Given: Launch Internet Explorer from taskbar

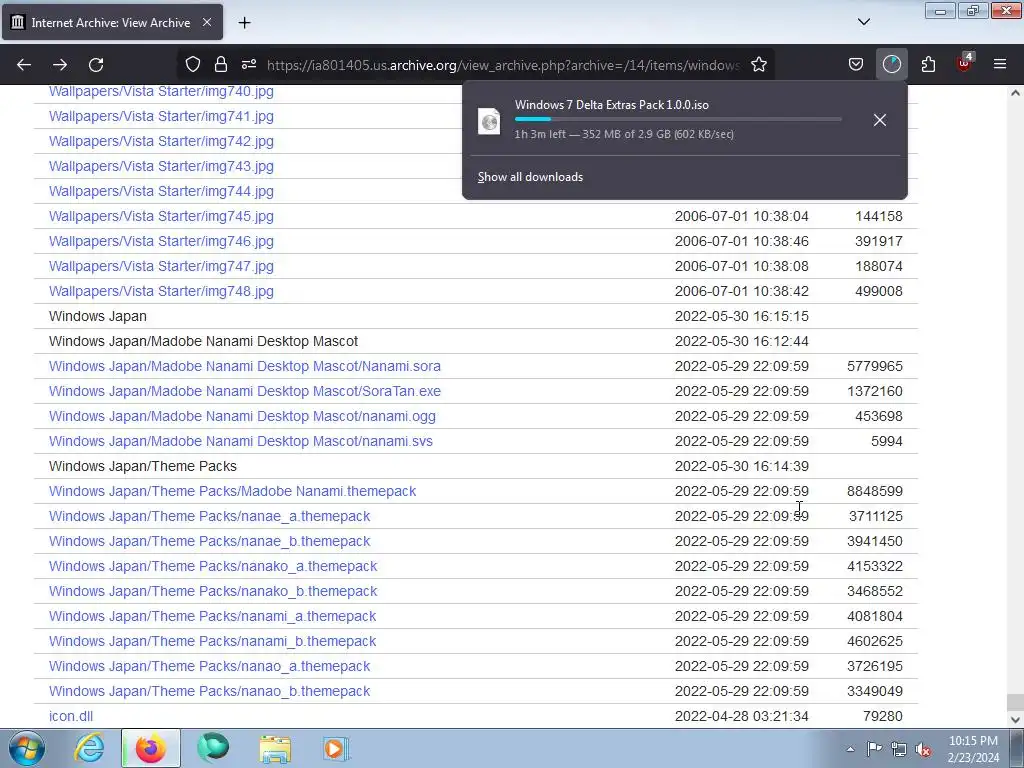Looking at the screenshot, I should tap(89, 748).
